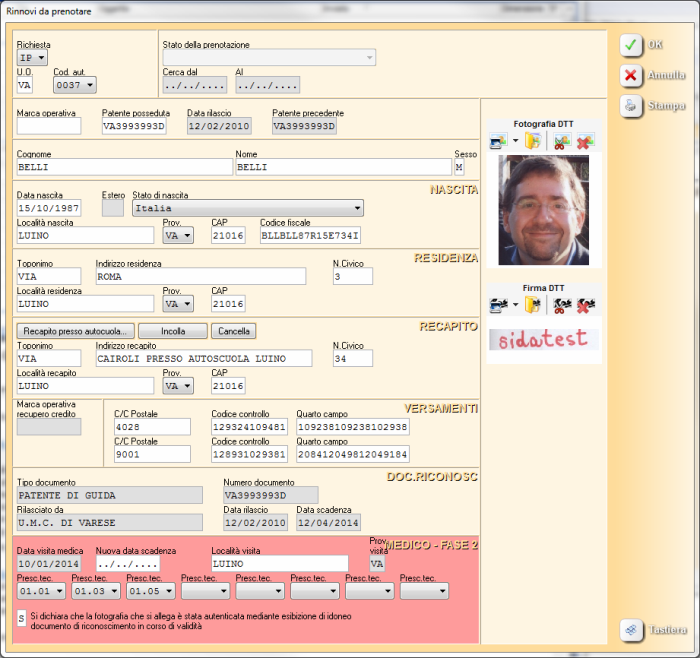Click the scan photo icon under Fotografia DTT
This screenshot has height=658, width=700.
(x=498, y=143)
